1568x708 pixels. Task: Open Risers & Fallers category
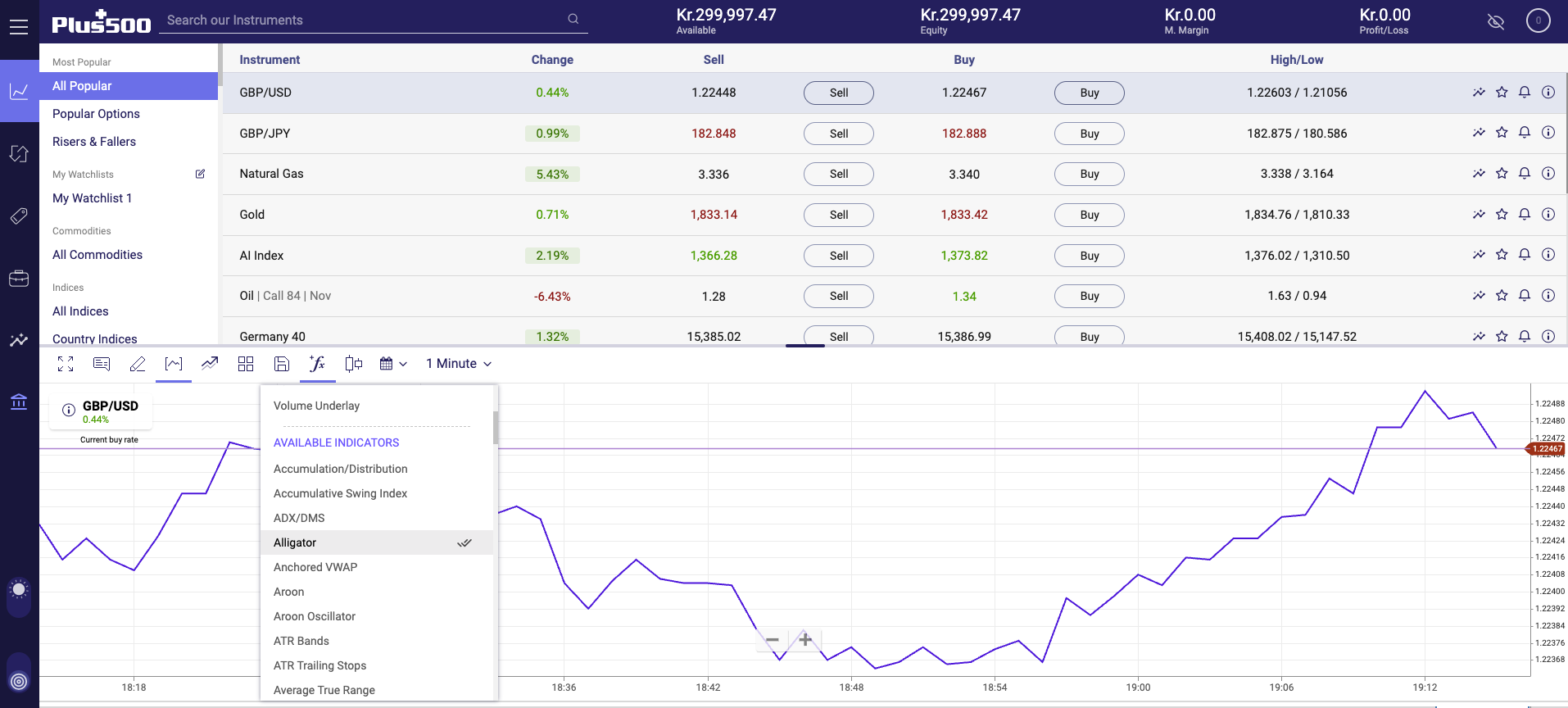point(94,142)
